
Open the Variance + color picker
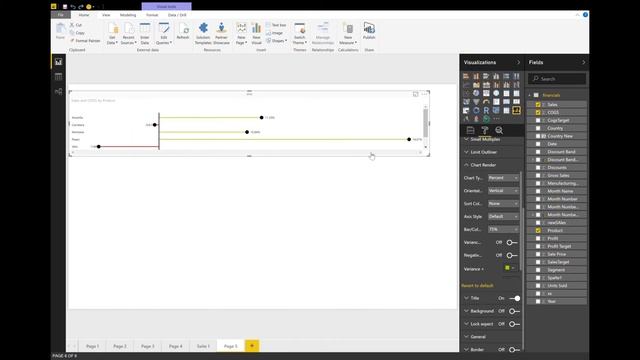coord(509,268)
